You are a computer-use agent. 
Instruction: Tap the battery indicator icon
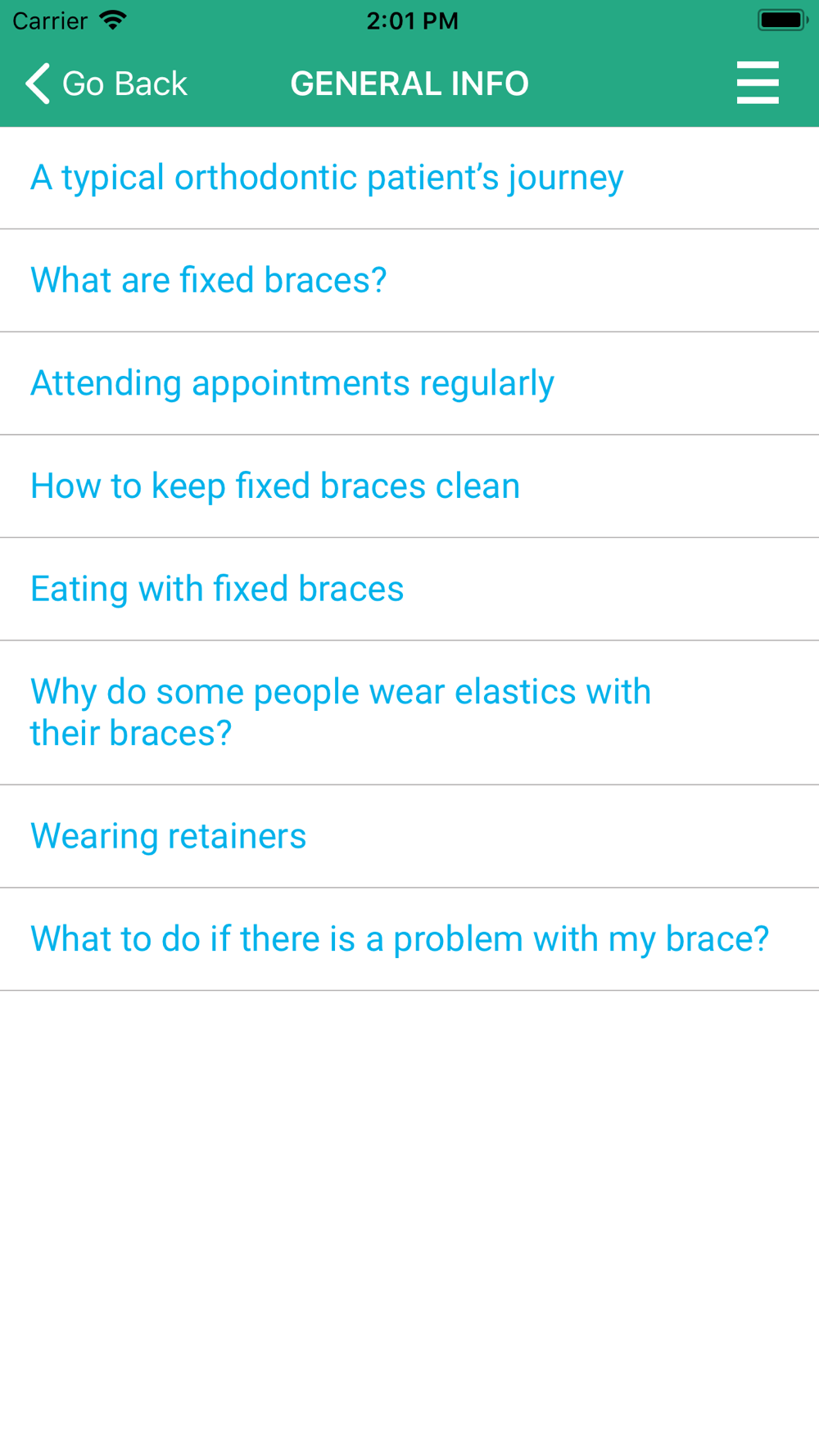[783, 20]
